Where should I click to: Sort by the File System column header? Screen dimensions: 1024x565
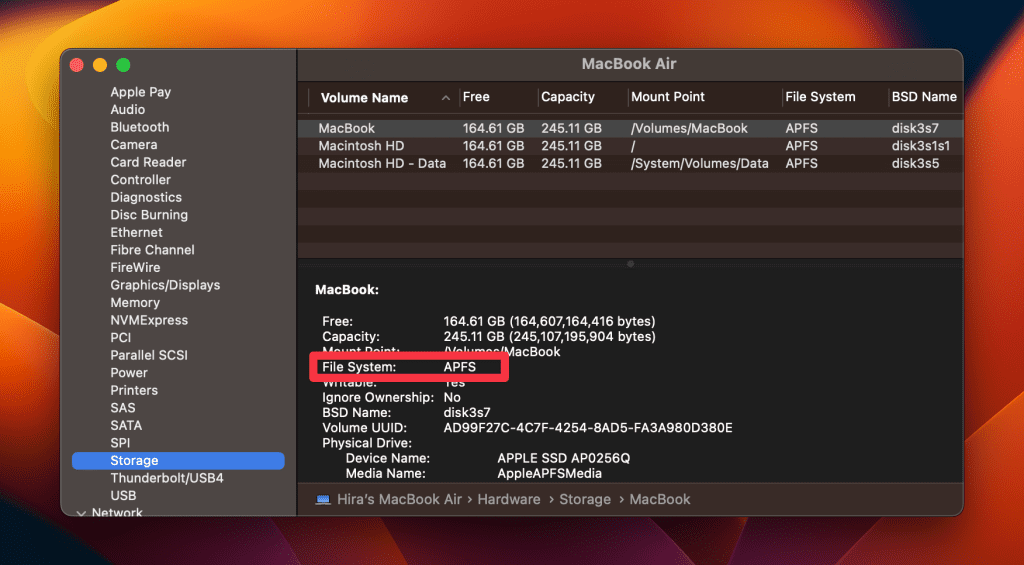[820, 97]
